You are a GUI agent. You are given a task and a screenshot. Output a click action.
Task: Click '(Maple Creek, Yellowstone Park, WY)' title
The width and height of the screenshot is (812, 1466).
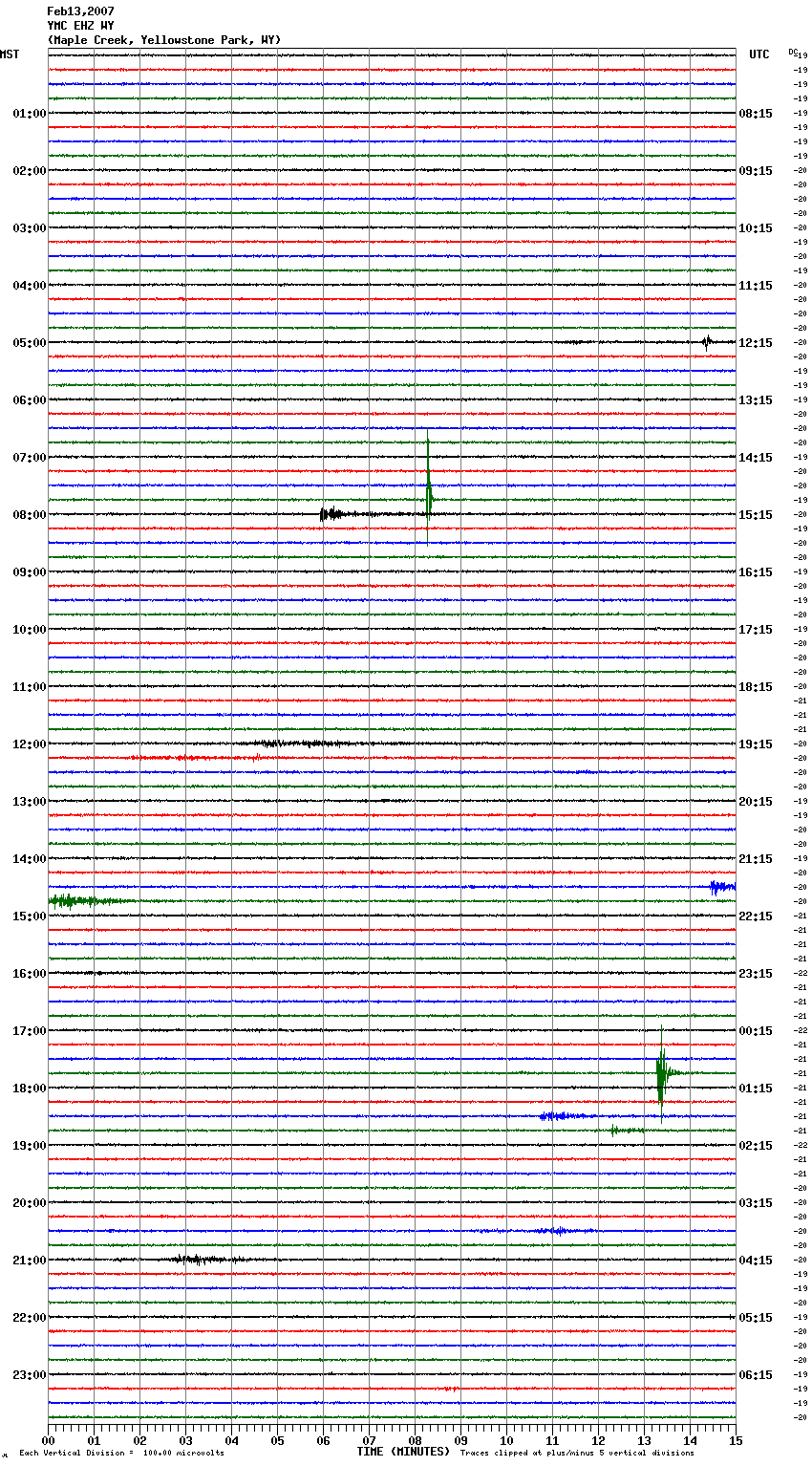[164, 40]
